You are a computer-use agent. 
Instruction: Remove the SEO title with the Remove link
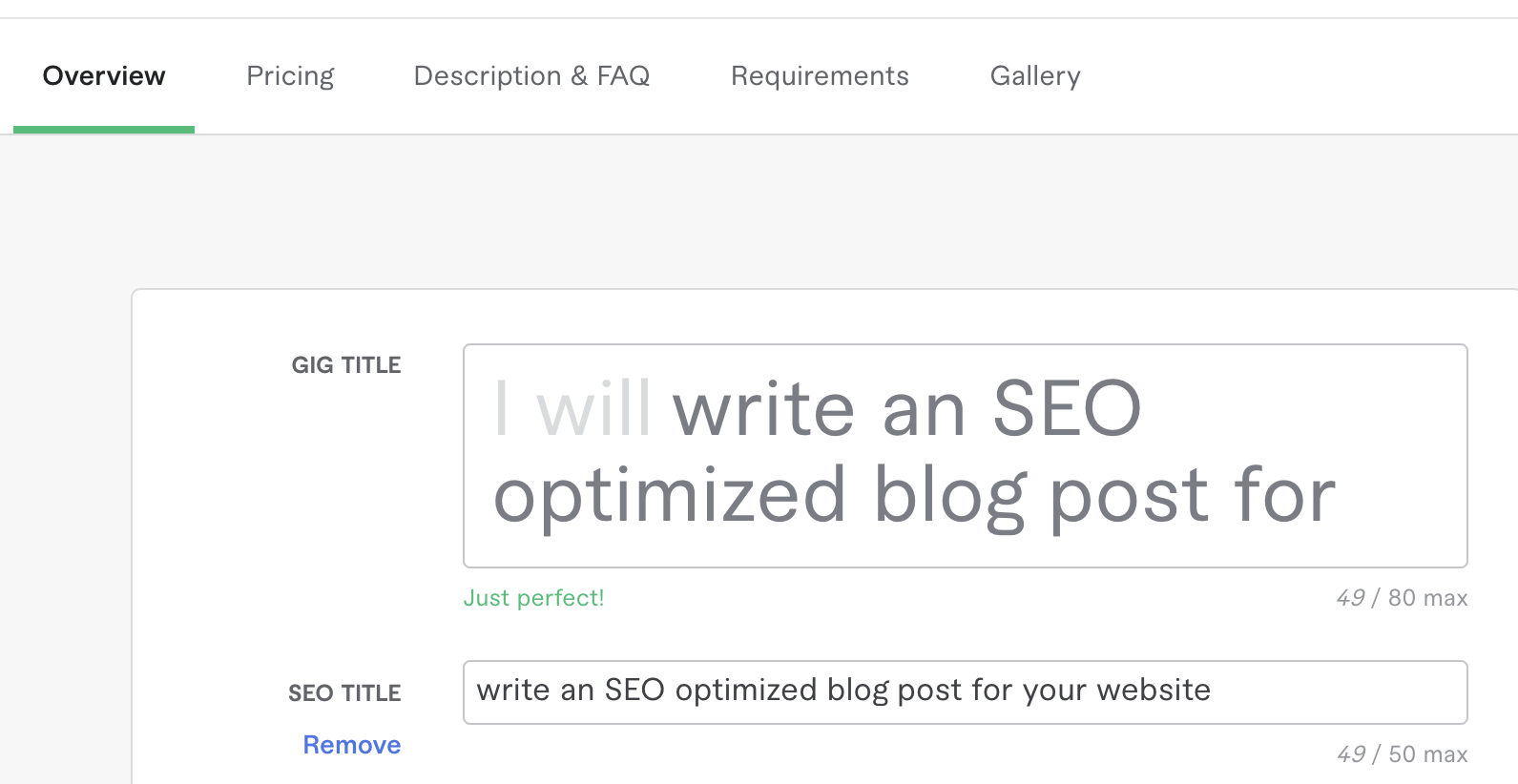pos(351,745)
